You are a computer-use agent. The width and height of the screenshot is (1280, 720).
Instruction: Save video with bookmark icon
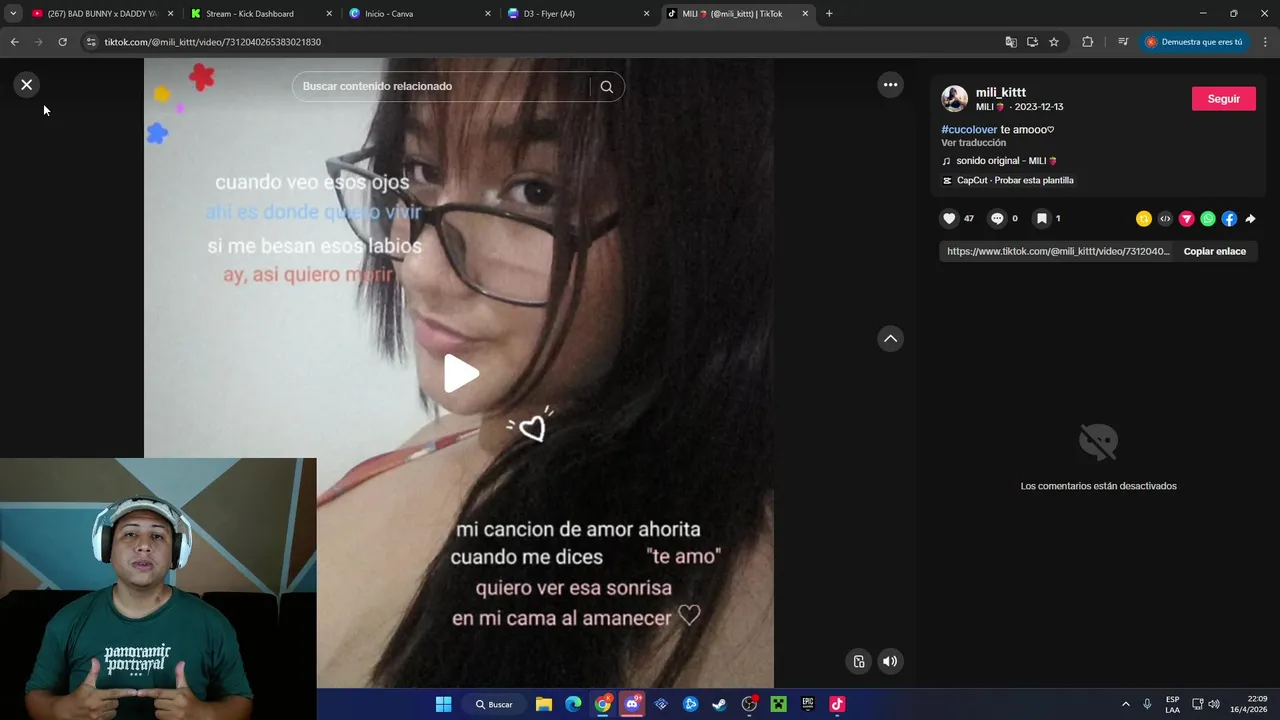pyautogui.click(x=1041, y=219)
